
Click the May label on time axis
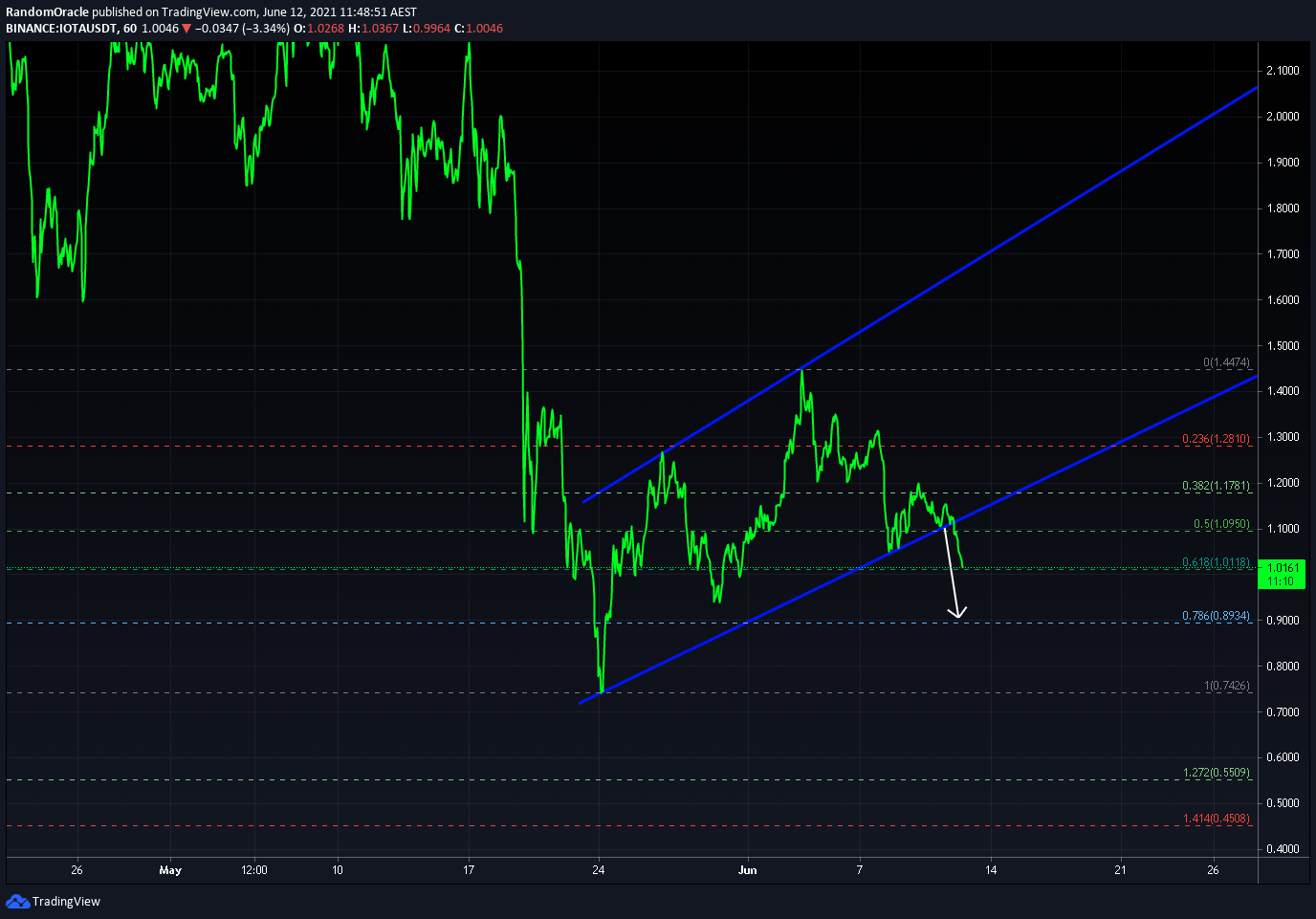point(170,870)
